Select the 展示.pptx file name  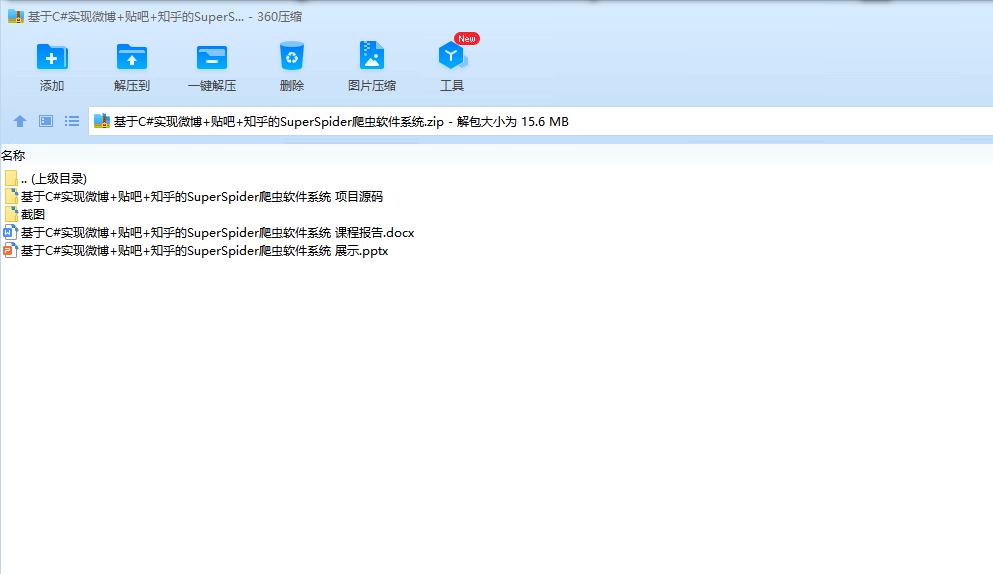(x=205, y=250)
